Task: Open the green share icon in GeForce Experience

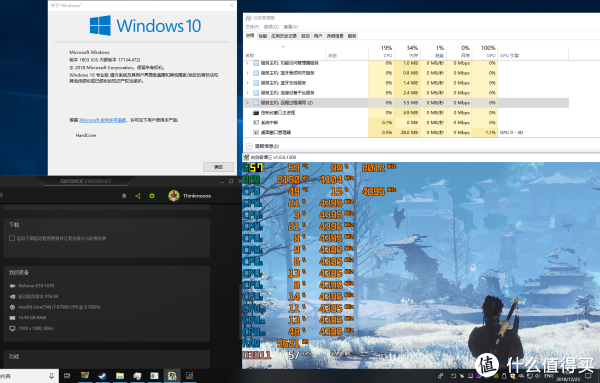Action: pos(138,196)
